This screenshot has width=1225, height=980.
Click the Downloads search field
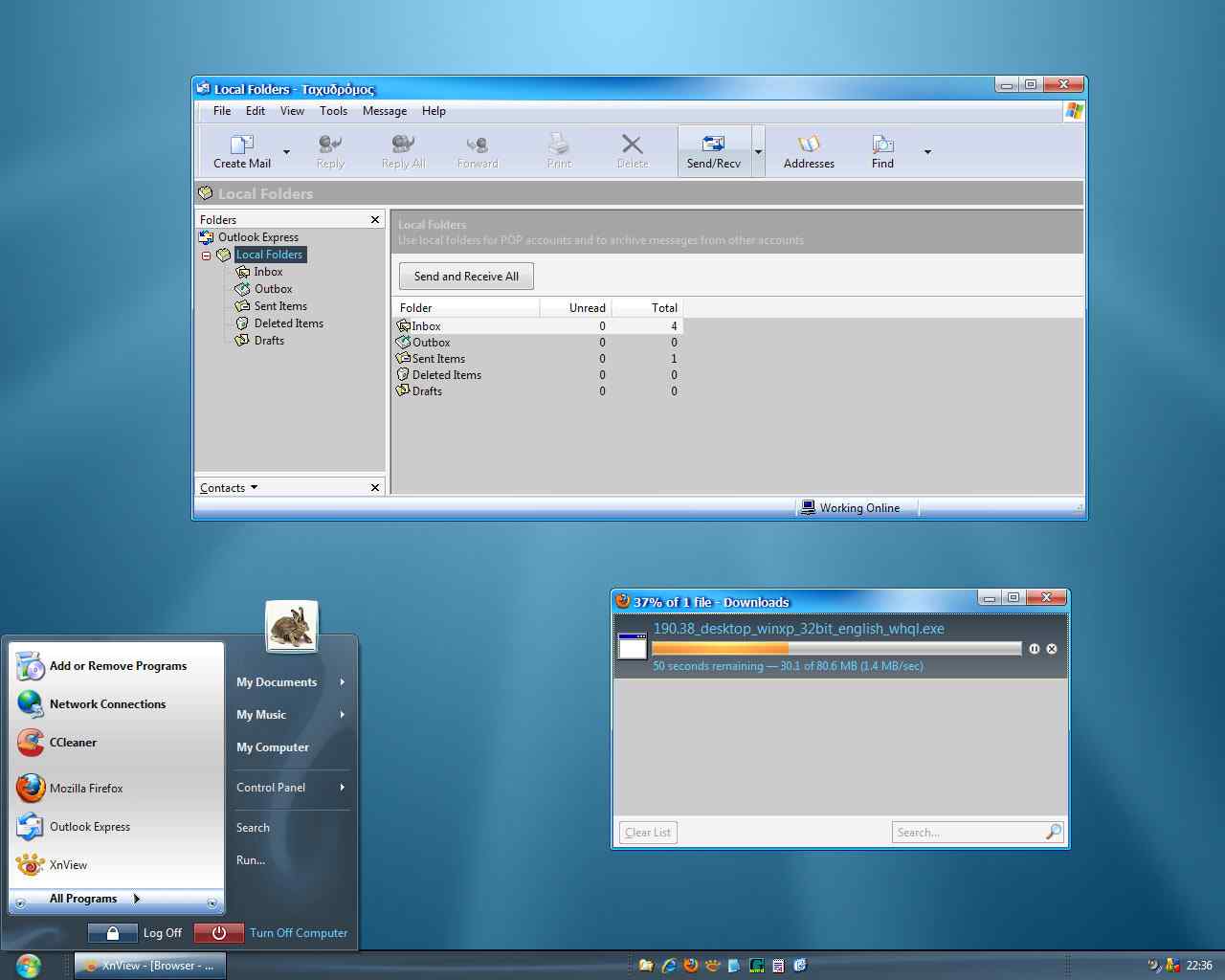(x=968, y=833)
